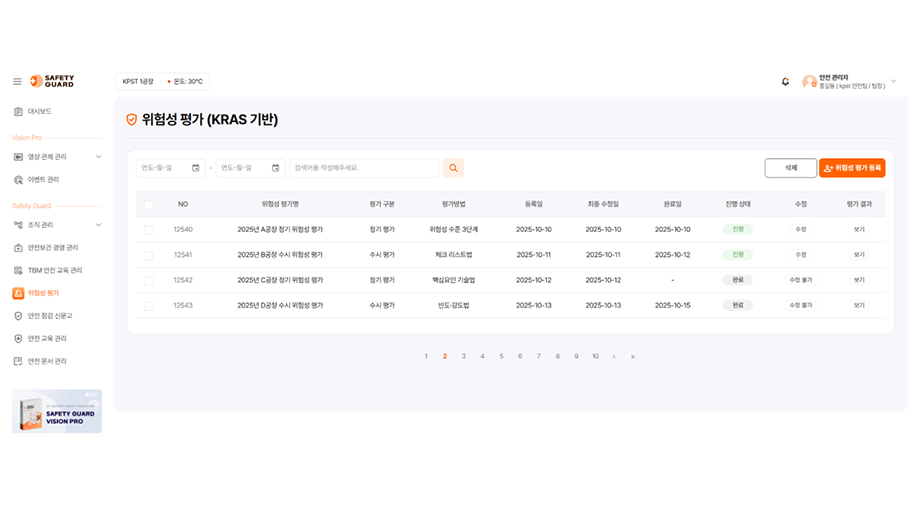
Task: Expand the 조직 관리 submenu
Action: pos(98,225)
